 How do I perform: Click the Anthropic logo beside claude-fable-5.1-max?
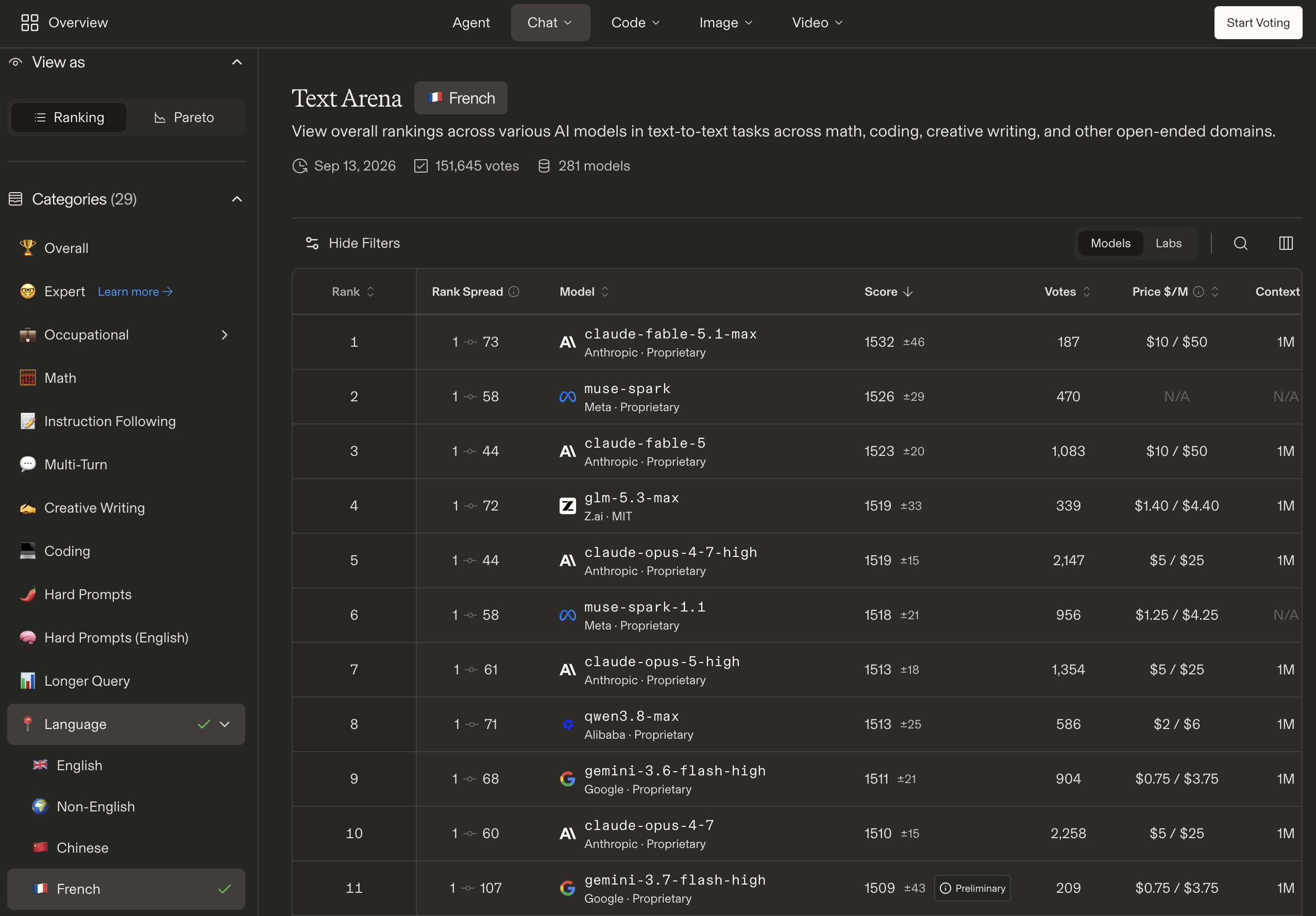coord(567,342)
